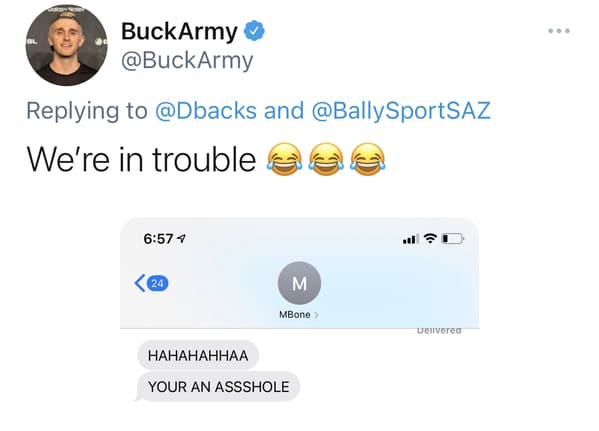Screen dimensions: 599x431
Task: Click the blue verified badge
Action: [x=254, y=31]
